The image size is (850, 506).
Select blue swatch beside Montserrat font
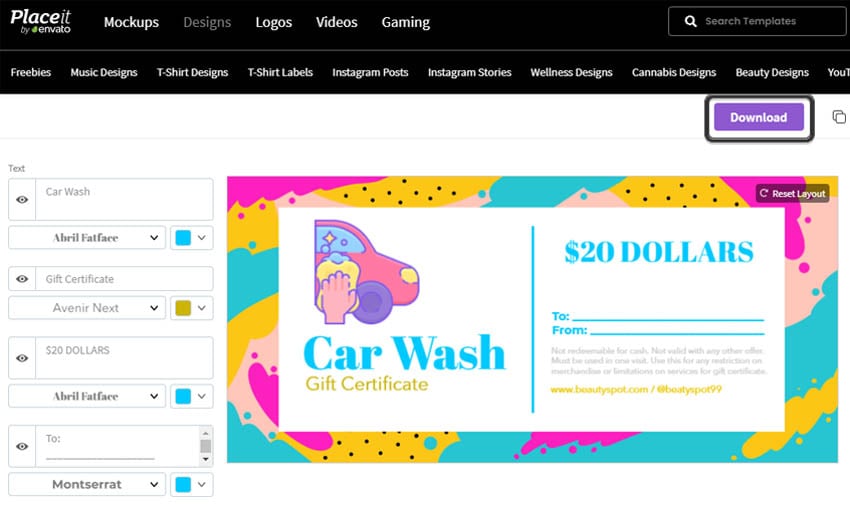click(x=183, y=484)
